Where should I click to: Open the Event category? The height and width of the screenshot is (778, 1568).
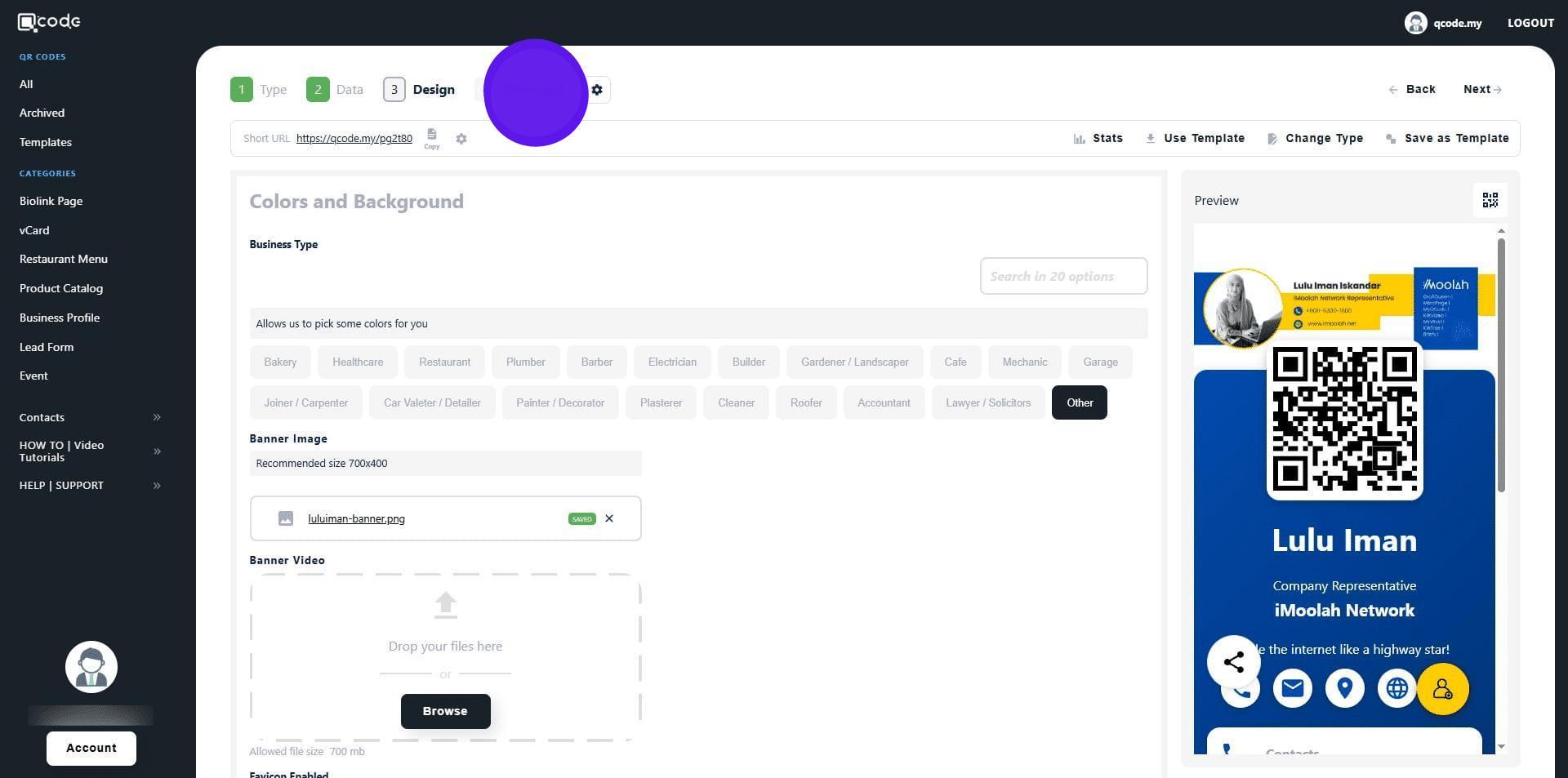[33, 376]
